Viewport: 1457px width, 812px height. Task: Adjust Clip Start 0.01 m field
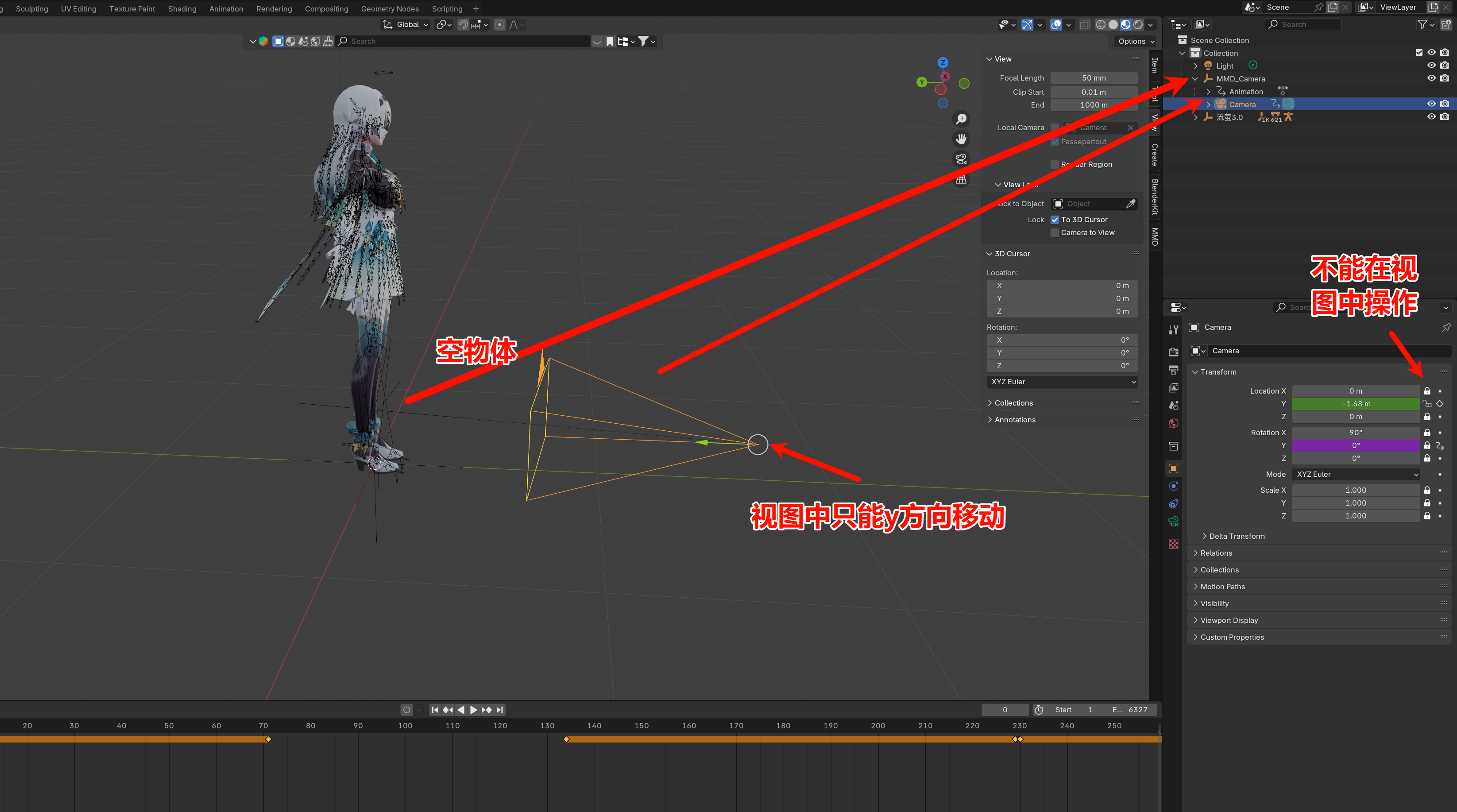1094,92
